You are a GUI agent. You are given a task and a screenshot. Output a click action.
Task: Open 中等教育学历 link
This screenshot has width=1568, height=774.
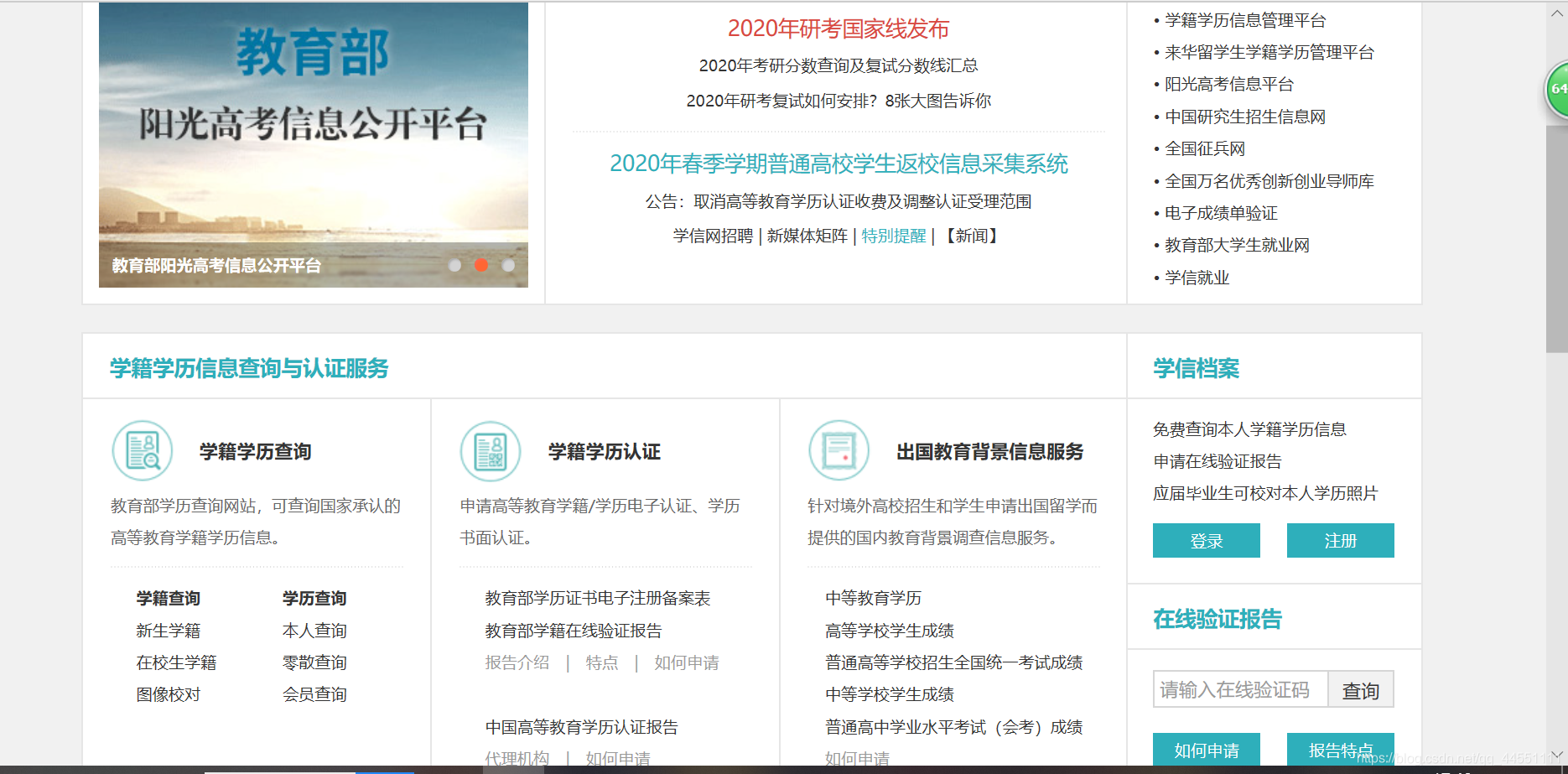pos(874,598)
